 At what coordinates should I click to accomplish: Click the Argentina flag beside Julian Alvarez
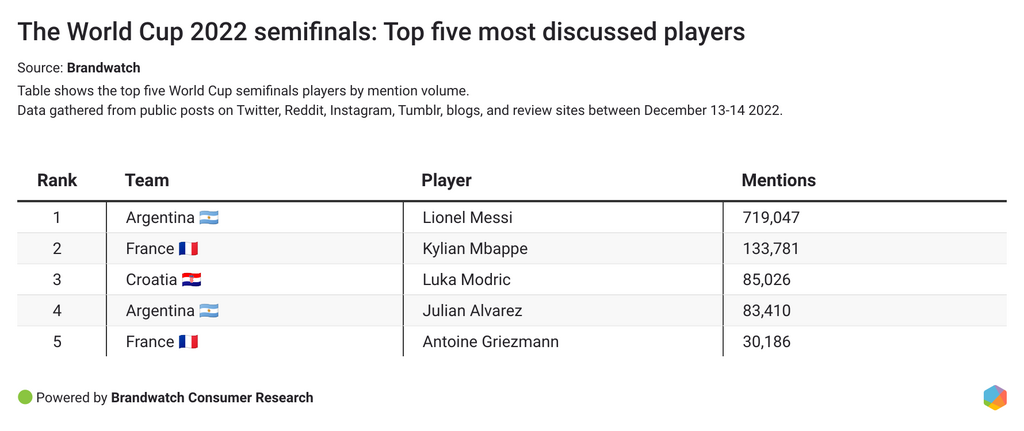click(209, 311)
